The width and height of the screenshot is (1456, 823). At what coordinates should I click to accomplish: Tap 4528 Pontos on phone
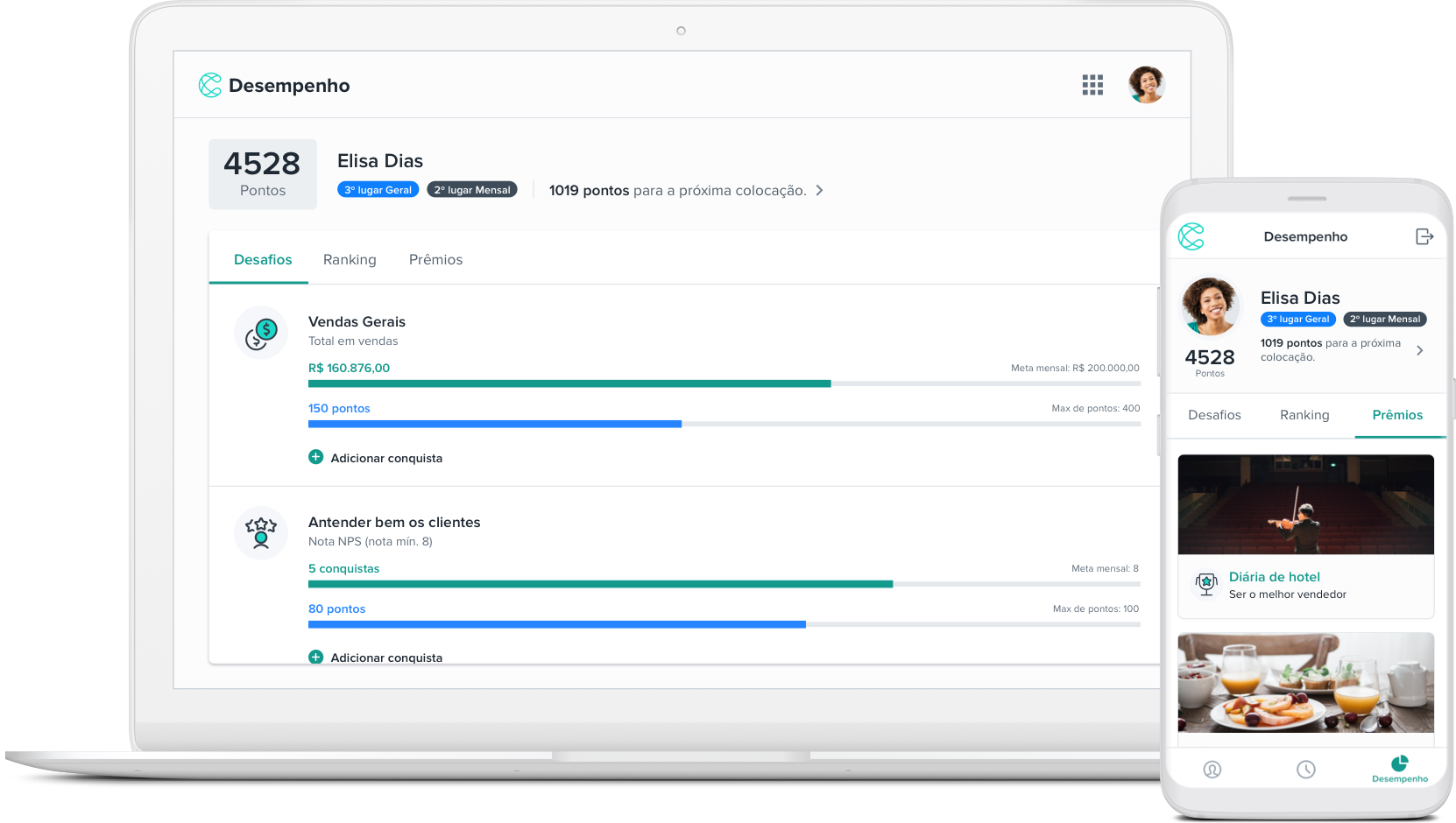(1210, 362)
